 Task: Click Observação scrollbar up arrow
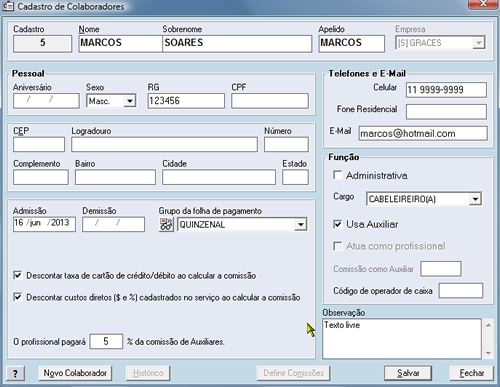pos(488,325)
